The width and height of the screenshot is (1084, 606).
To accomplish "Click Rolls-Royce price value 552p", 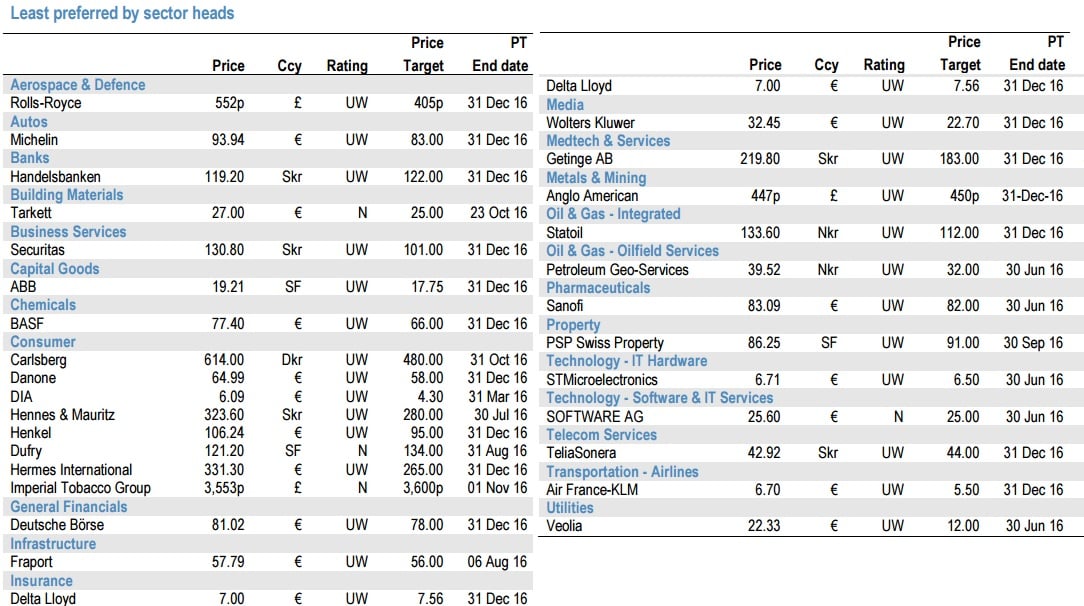I will click(x=230, y=103).
